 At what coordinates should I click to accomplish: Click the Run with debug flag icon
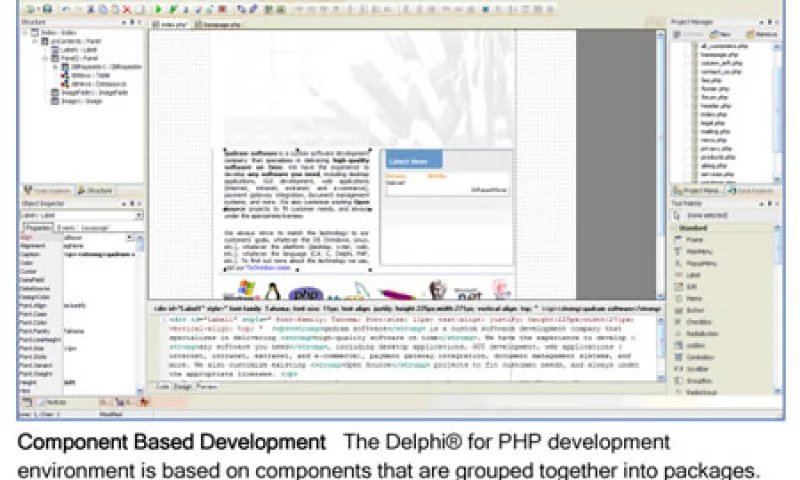(173, 9)
